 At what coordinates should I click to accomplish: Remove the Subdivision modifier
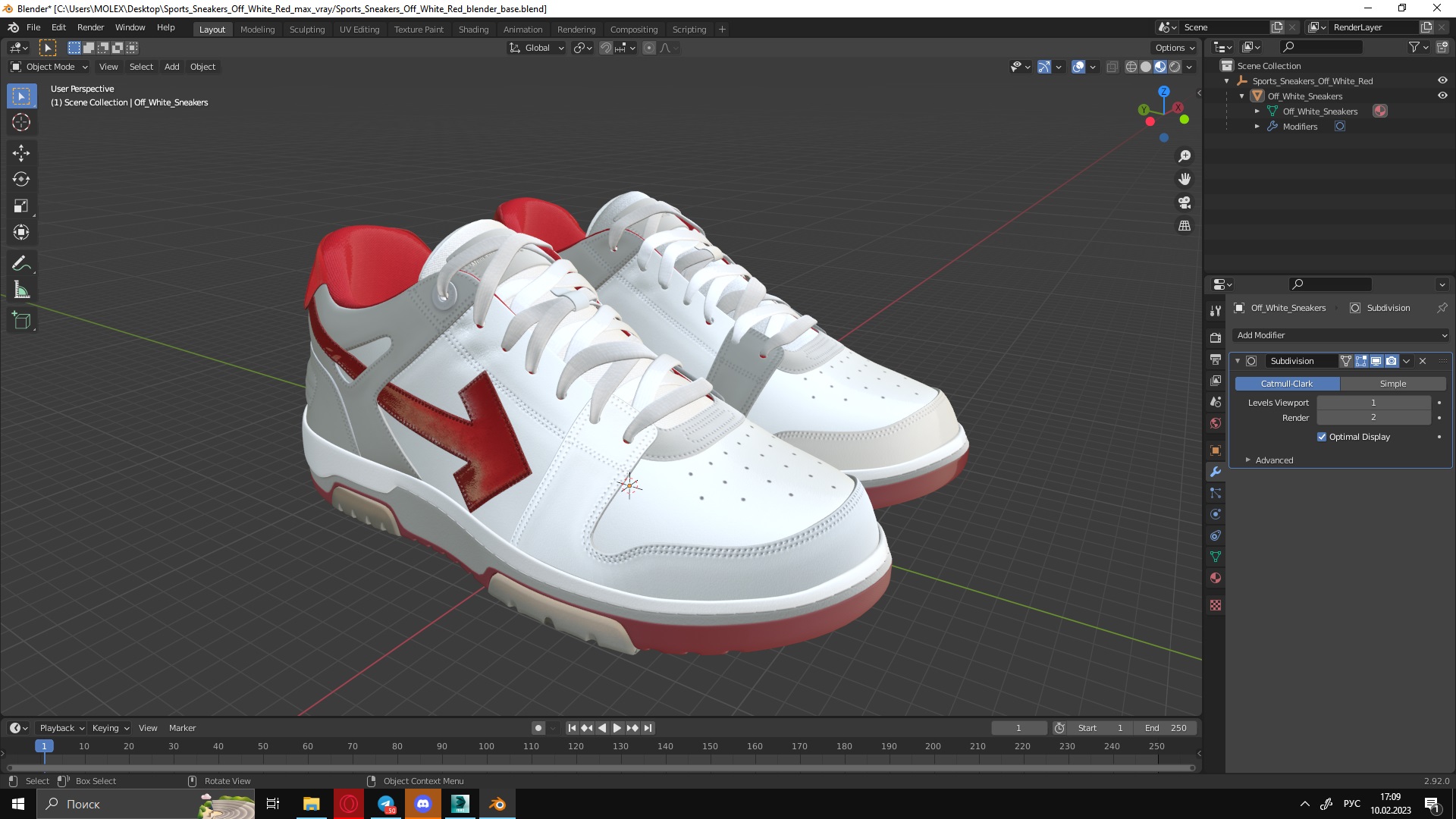click(1423, 361)
